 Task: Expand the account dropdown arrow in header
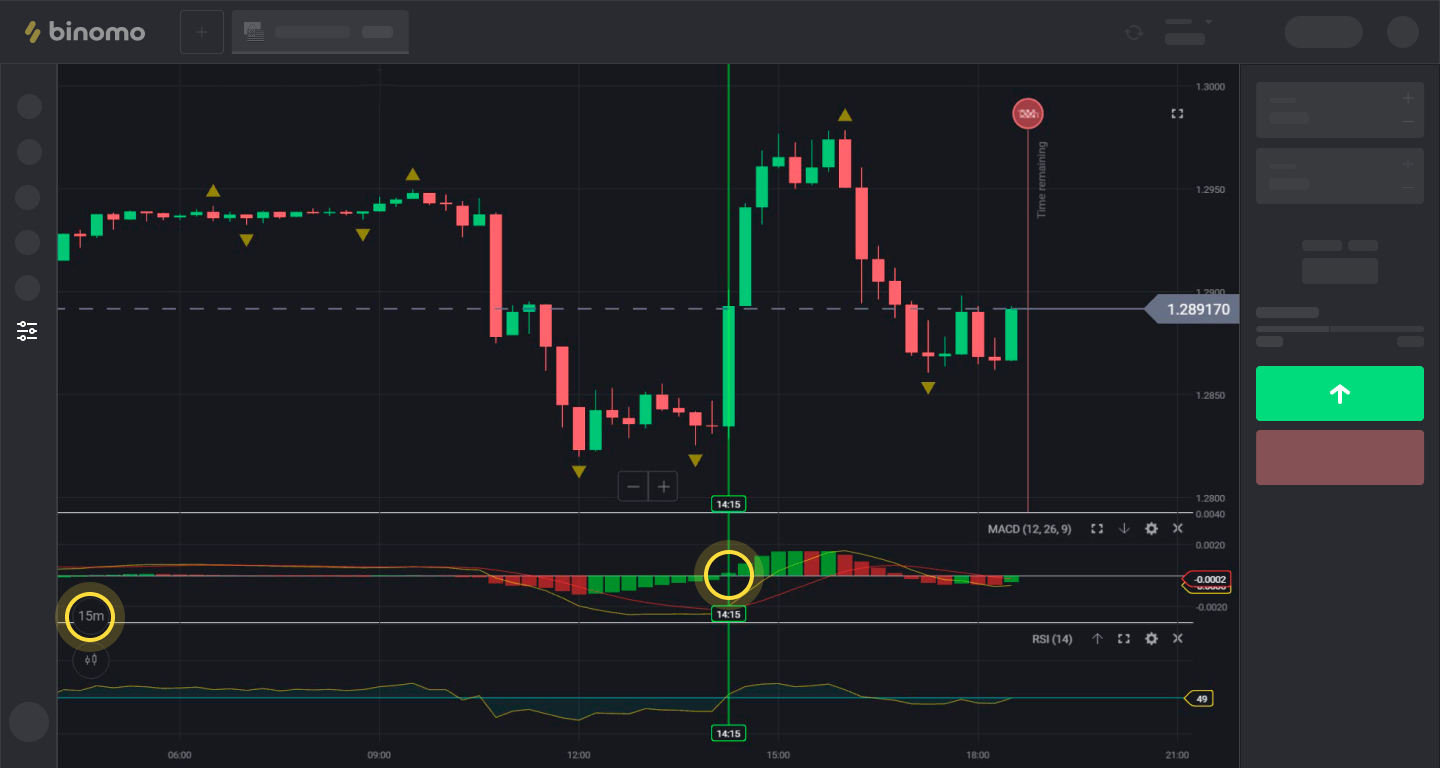click(x=1208, y=22)
